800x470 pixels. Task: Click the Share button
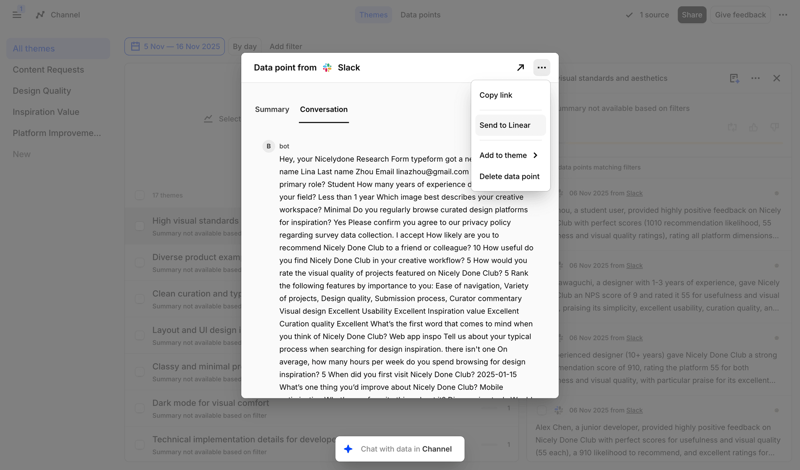click(691, 15)
